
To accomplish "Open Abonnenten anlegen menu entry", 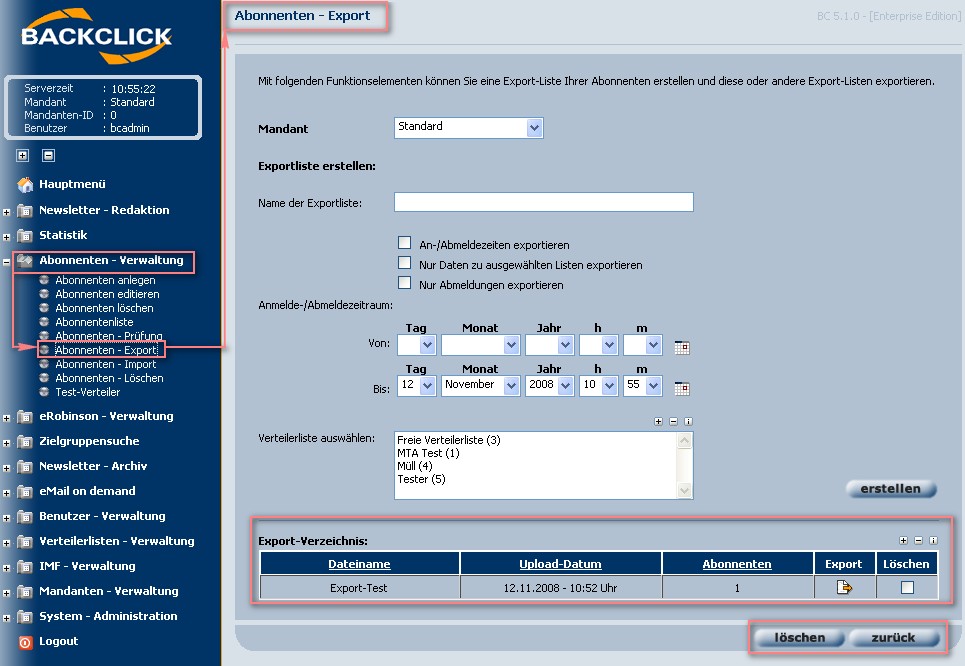I will click(105, 280).
